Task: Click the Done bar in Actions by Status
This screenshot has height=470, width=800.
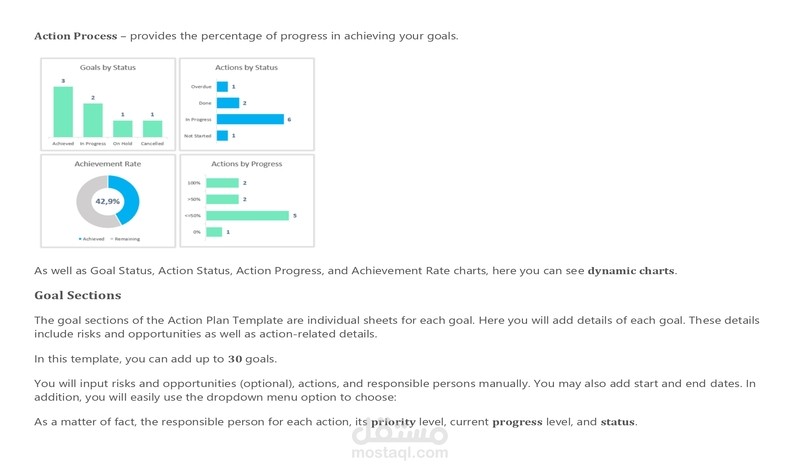Action: 228,103
